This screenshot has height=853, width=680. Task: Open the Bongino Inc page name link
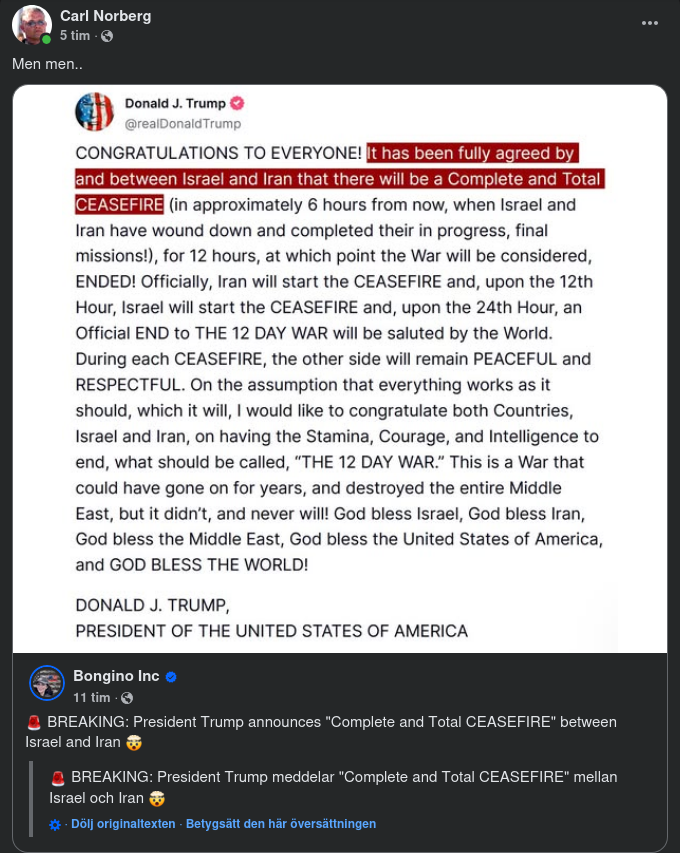(x=116, y=676)
